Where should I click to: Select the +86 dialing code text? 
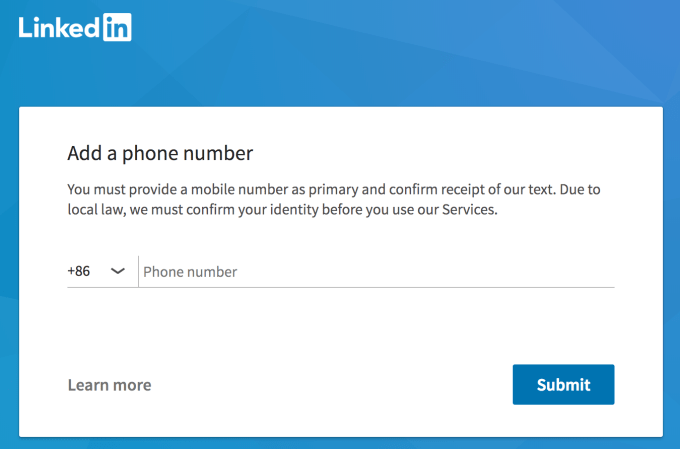point(79,271)
